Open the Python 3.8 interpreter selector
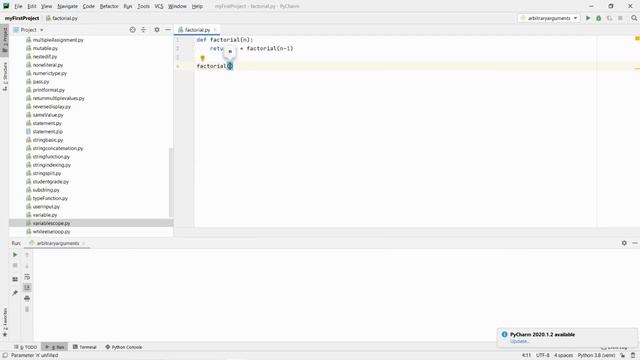Image resolution: width=640 pixels, height=360 pixels. click(x=596, y=356)
